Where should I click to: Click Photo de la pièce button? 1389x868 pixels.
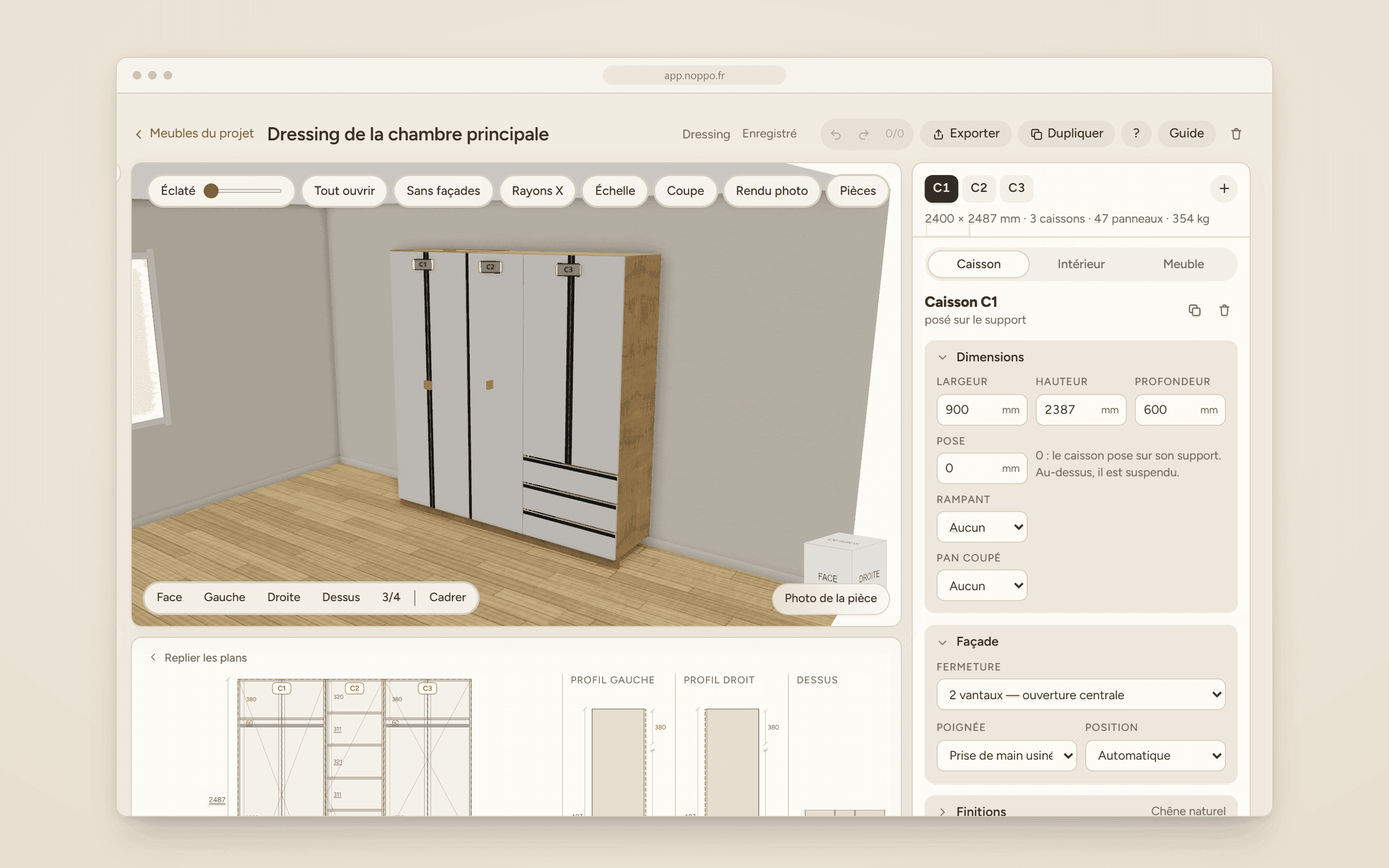831,598
